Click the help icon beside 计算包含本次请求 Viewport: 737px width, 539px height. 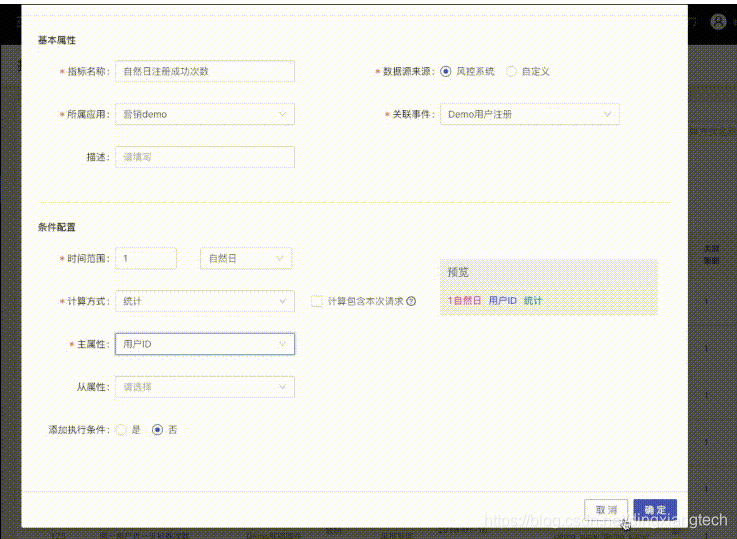tap(411, 301)
